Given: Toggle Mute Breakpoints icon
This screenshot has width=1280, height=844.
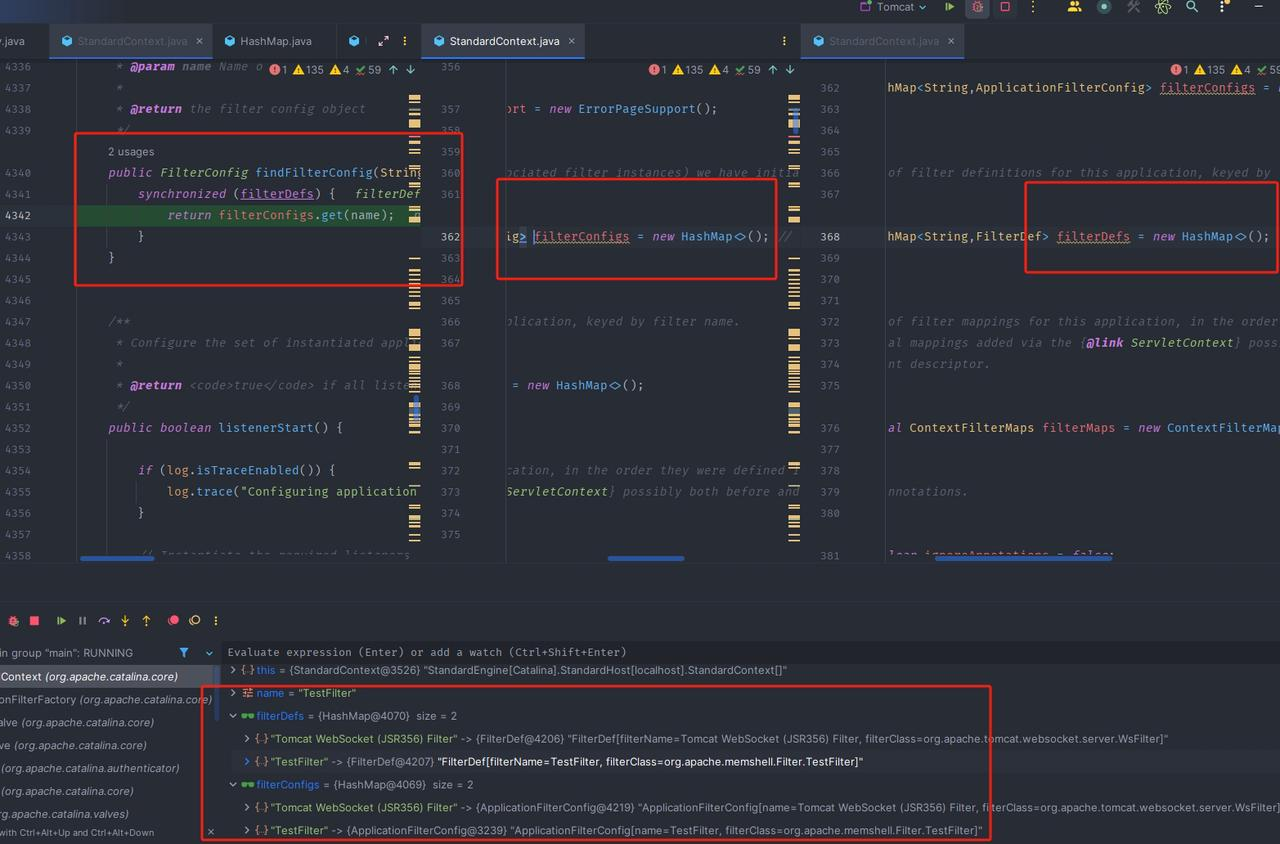Looking at the screenshot, I should tap(195, 621).
